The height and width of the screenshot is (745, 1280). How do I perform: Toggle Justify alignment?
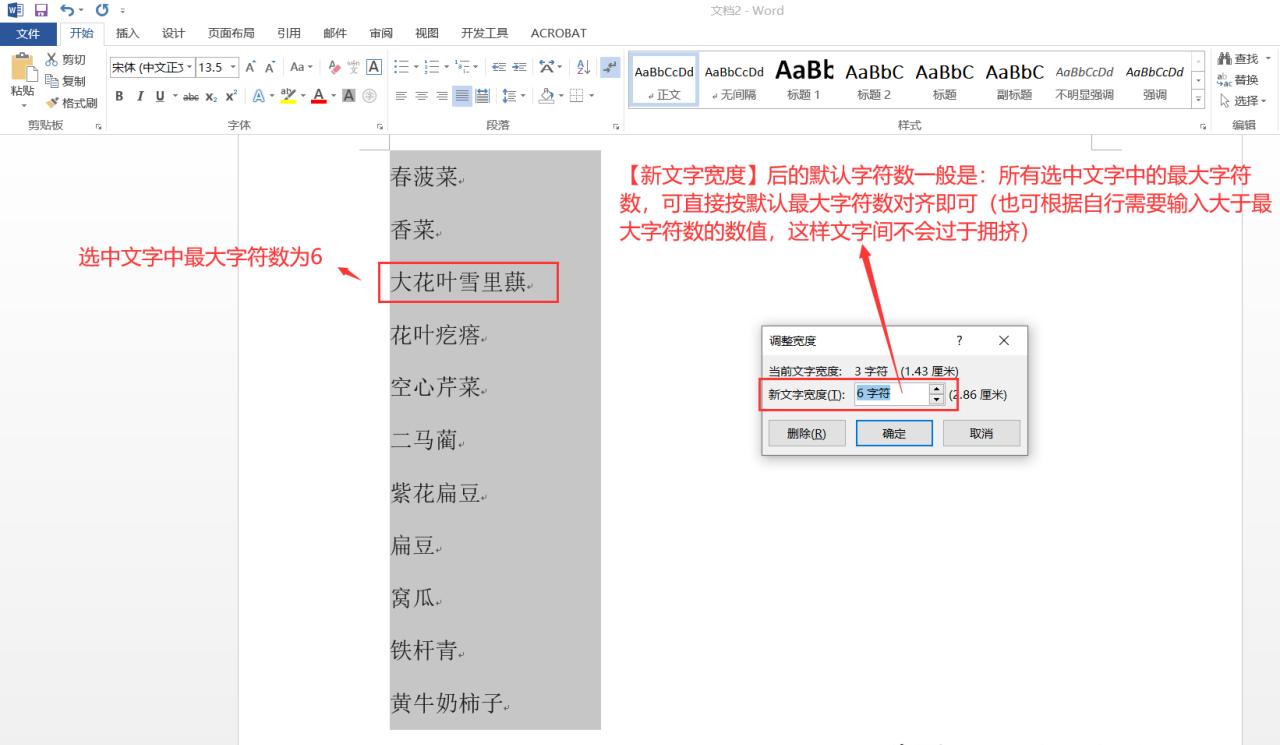point(461,96)
